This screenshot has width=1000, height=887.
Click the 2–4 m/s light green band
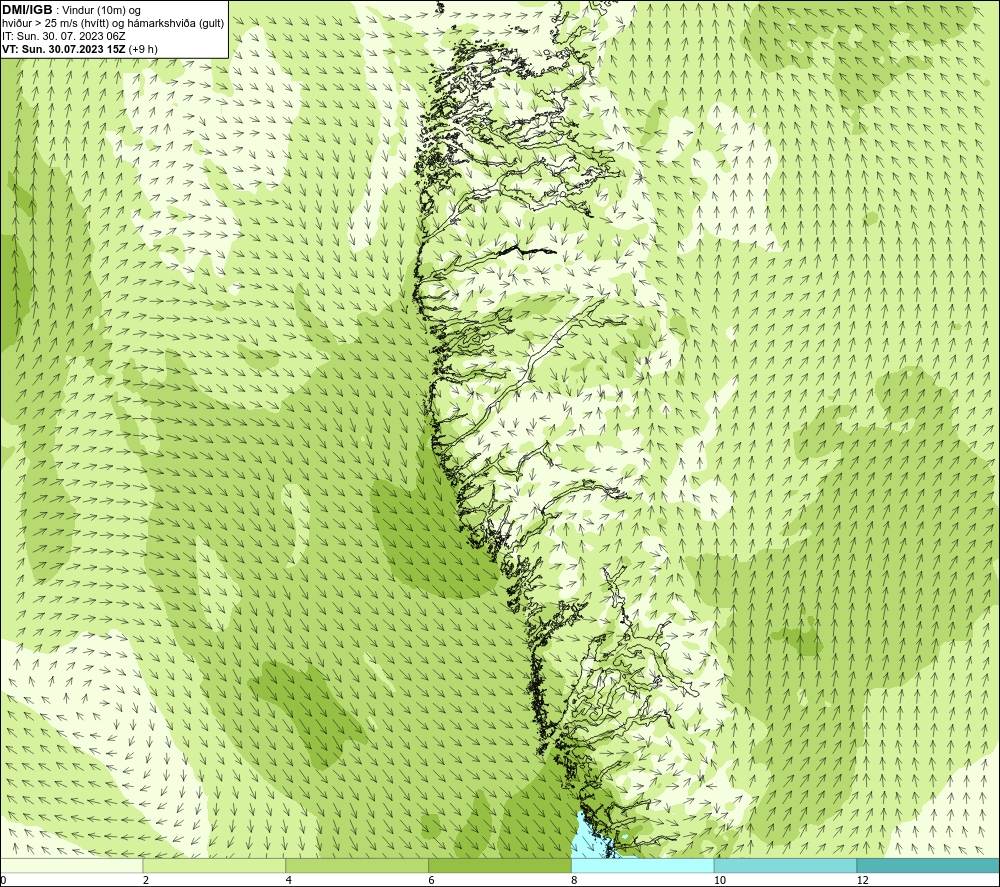pos(214,865)
